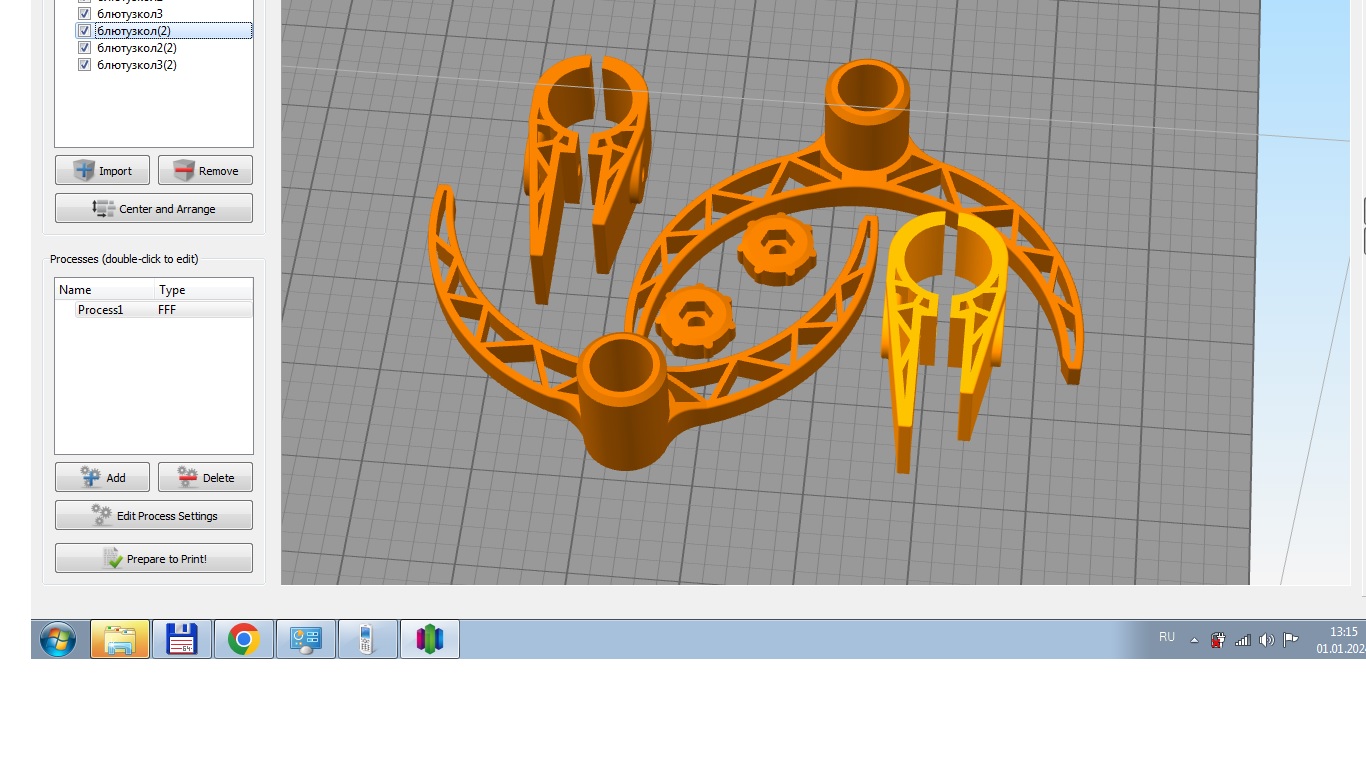1366x768 pixels.
Task: Open the Action Center flag icon
Action: (1291, 640)
